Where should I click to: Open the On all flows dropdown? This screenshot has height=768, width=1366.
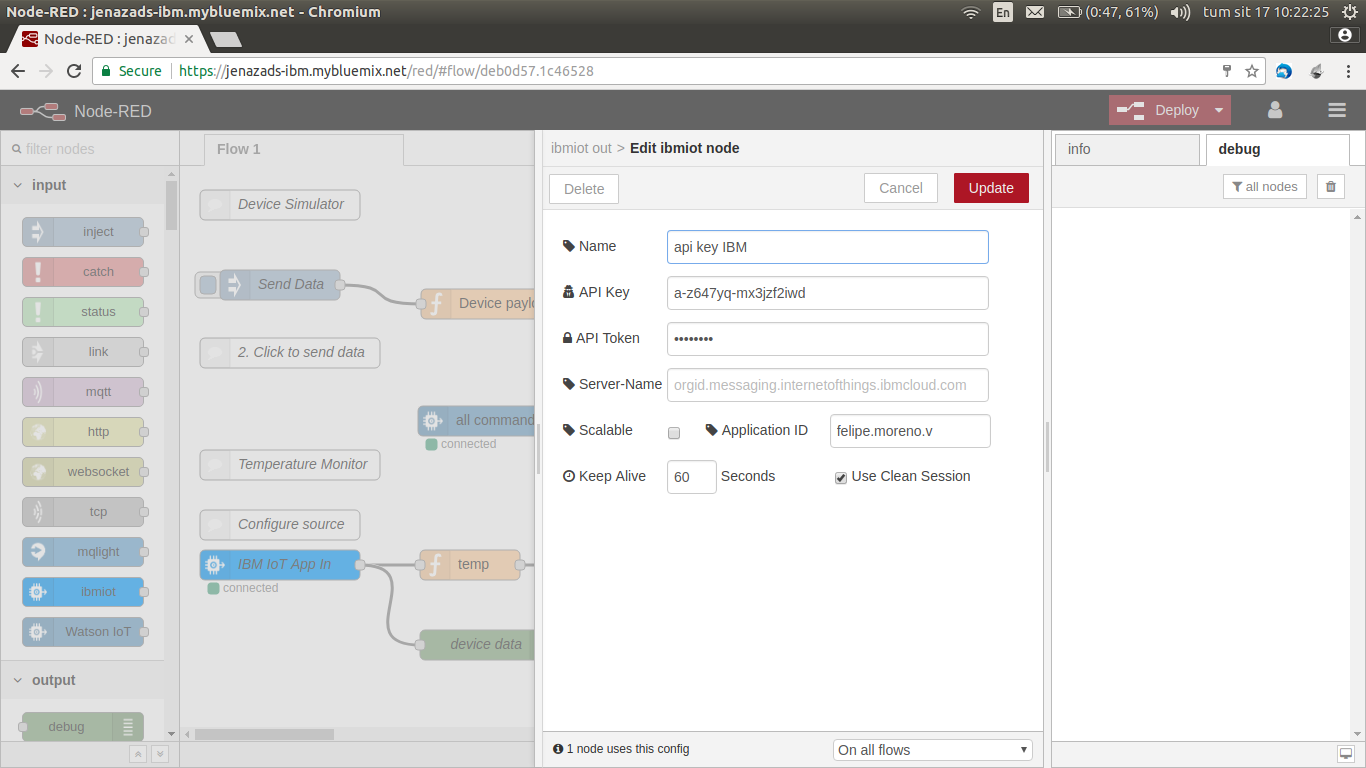pos(933,750)
